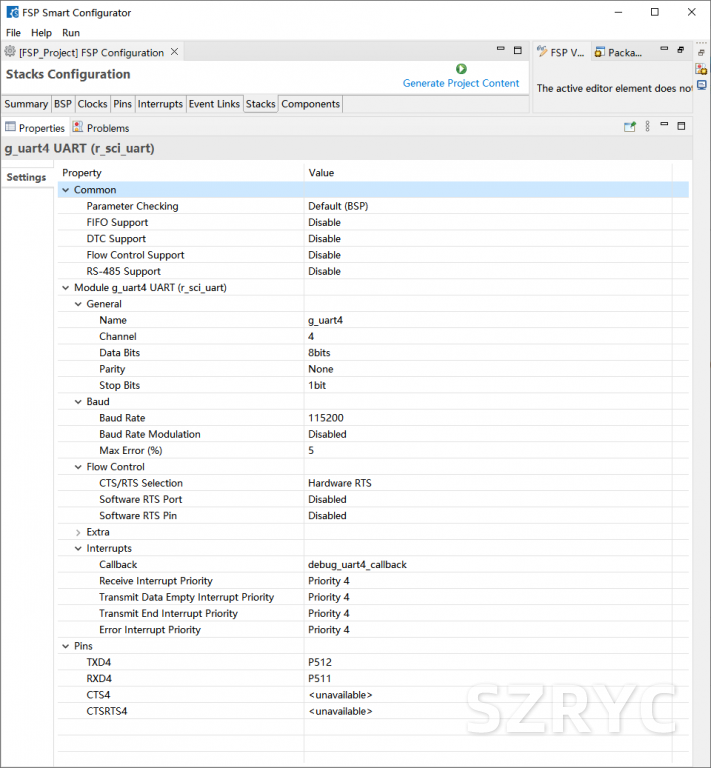
Task: Minimize the Properties panel
Action: 664,127
